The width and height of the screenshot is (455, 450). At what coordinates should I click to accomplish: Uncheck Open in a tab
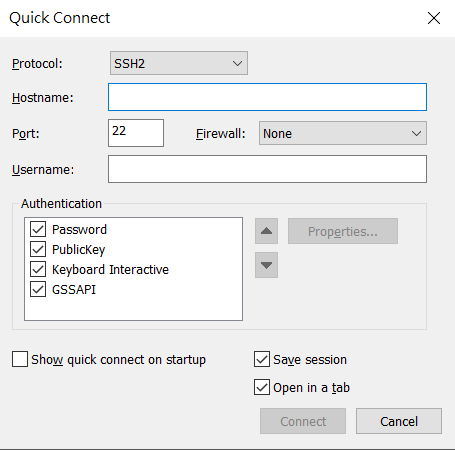(x=262, y=387)
